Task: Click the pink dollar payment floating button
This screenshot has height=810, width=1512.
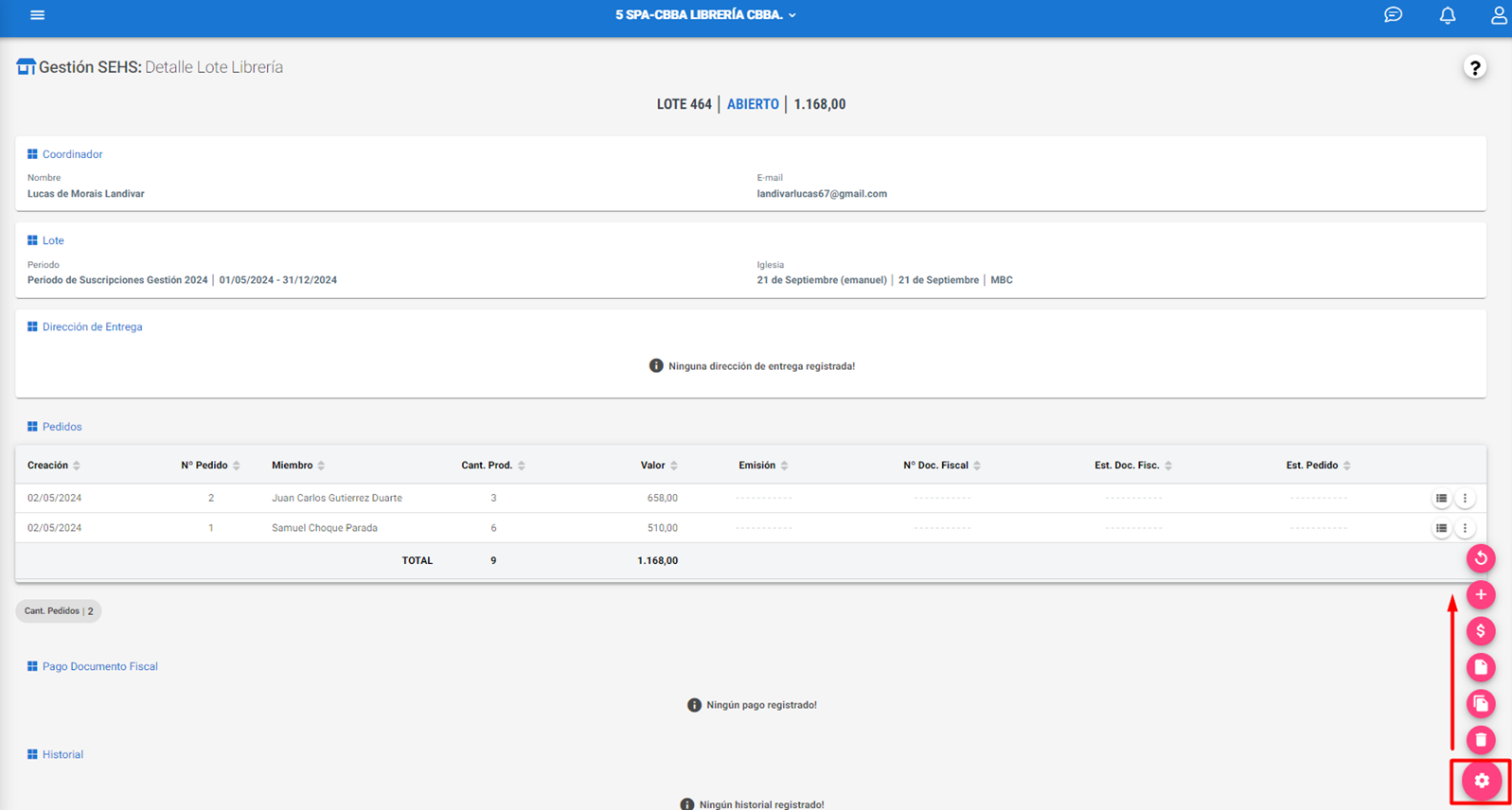Action: click(x=1481, y=631)
